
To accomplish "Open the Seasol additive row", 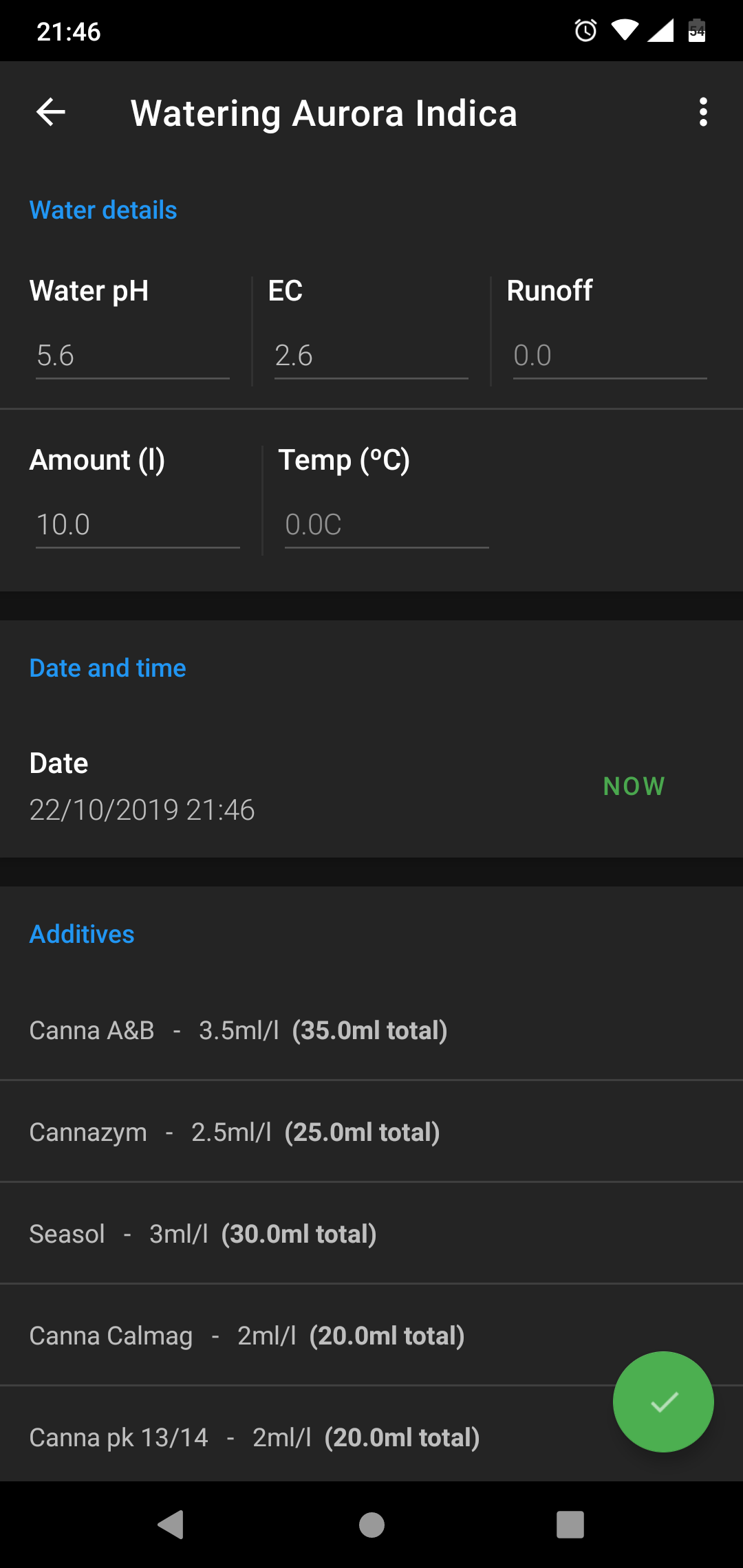I will point(203,1234).
